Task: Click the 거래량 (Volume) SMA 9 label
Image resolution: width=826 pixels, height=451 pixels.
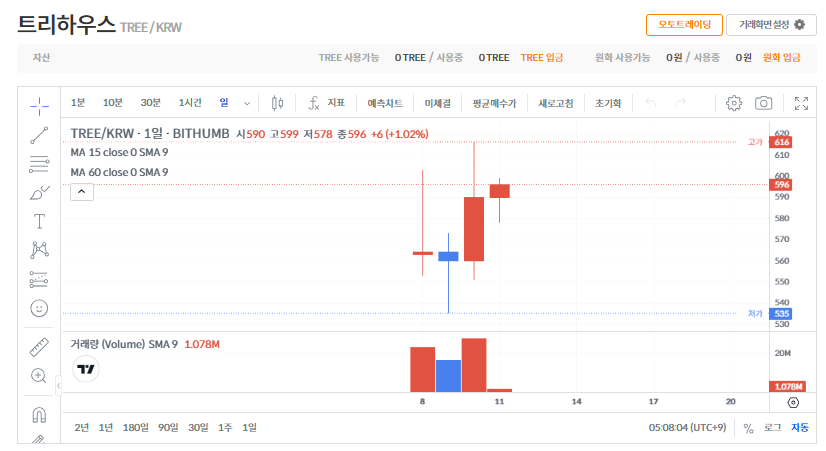Action: click(124, 344)
